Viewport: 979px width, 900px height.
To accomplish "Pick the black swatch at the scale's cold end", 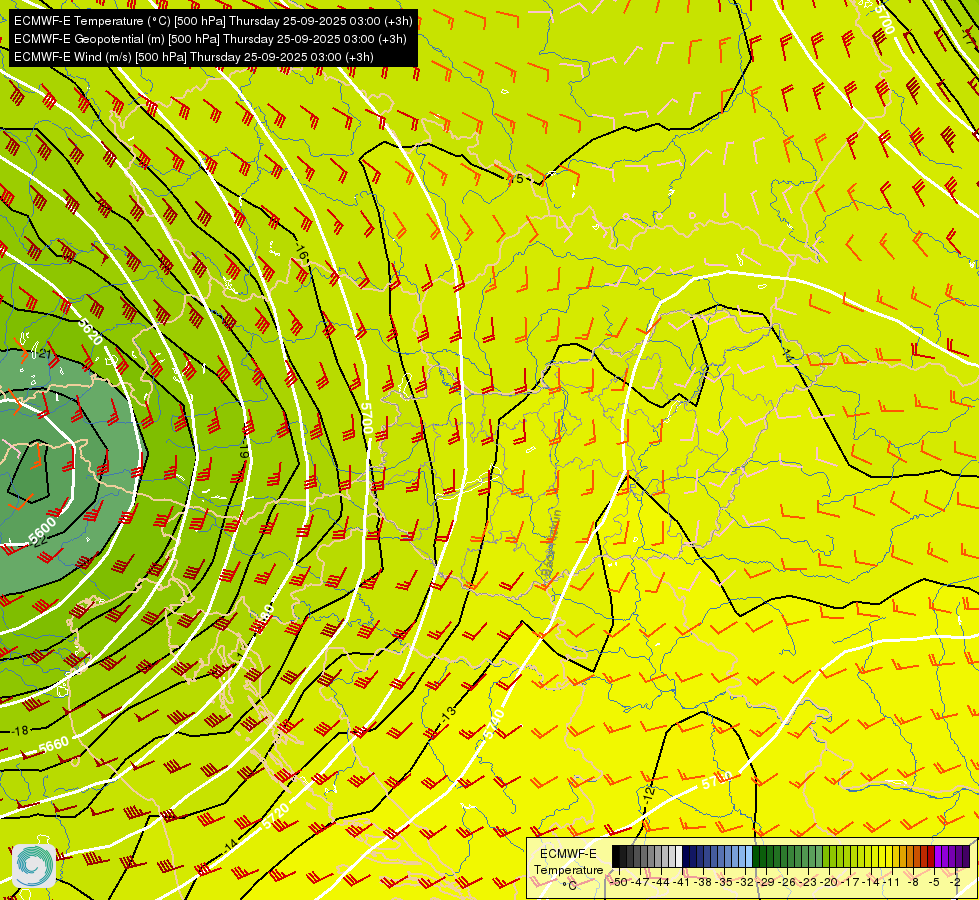I will pos(616,856).
